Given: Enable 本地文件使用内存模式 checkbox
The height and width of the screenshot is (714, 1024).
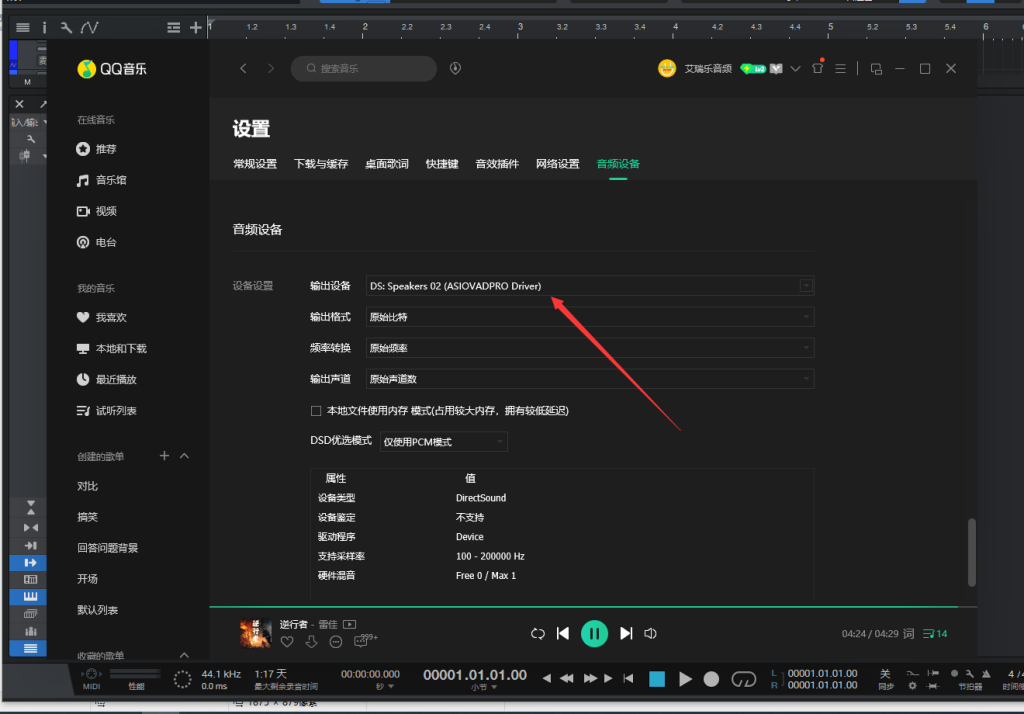Looking at the screenshot, I should pos(315,410).
